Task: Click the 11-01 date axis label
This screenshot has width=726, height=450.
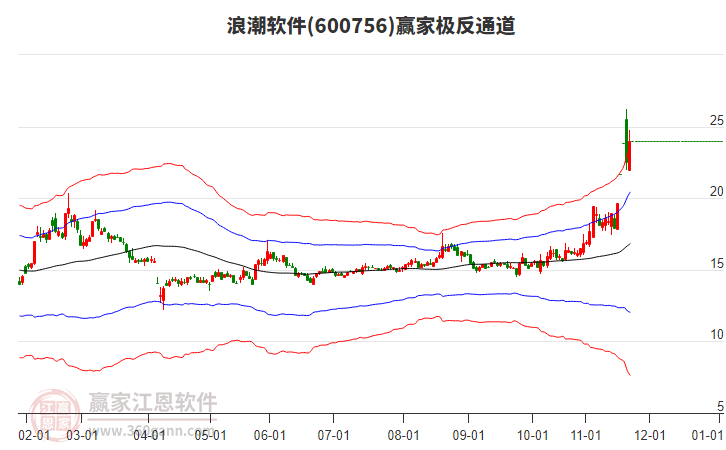Action: (586, 436)
